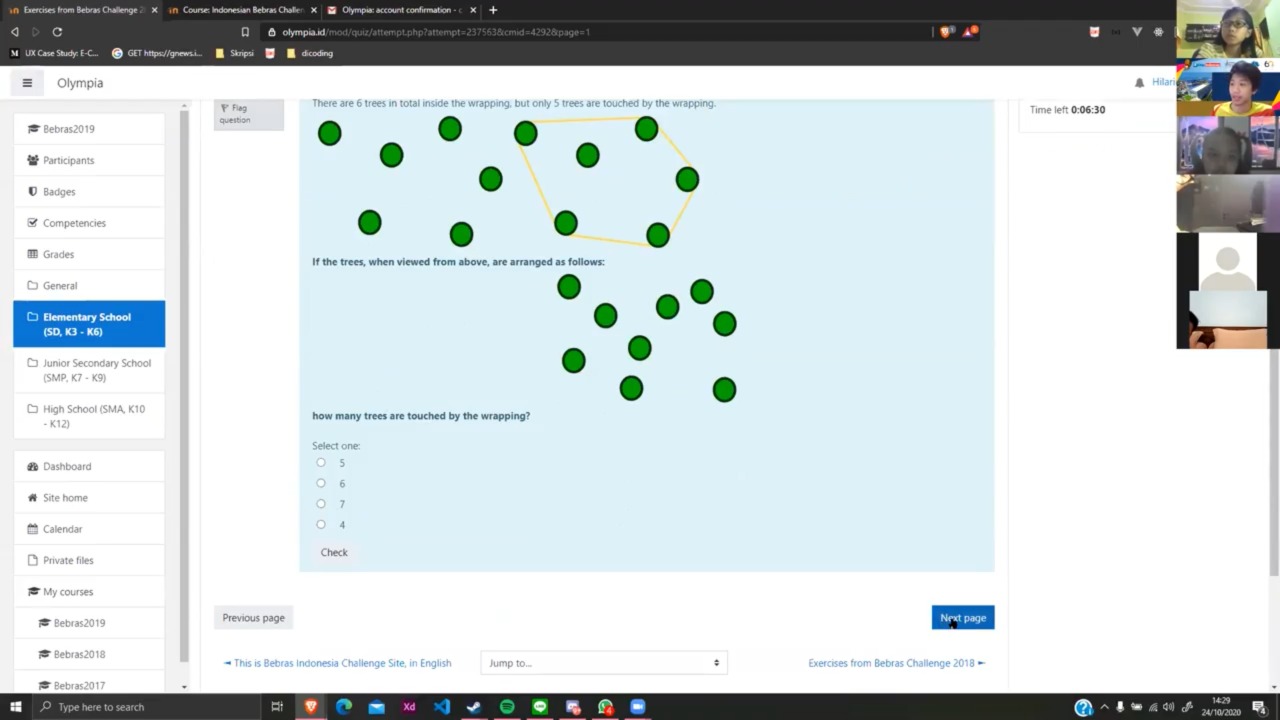The height and width of the screenshot is (720, 1280).
Task: Open Windows Start menu
Action: (15, 707)
